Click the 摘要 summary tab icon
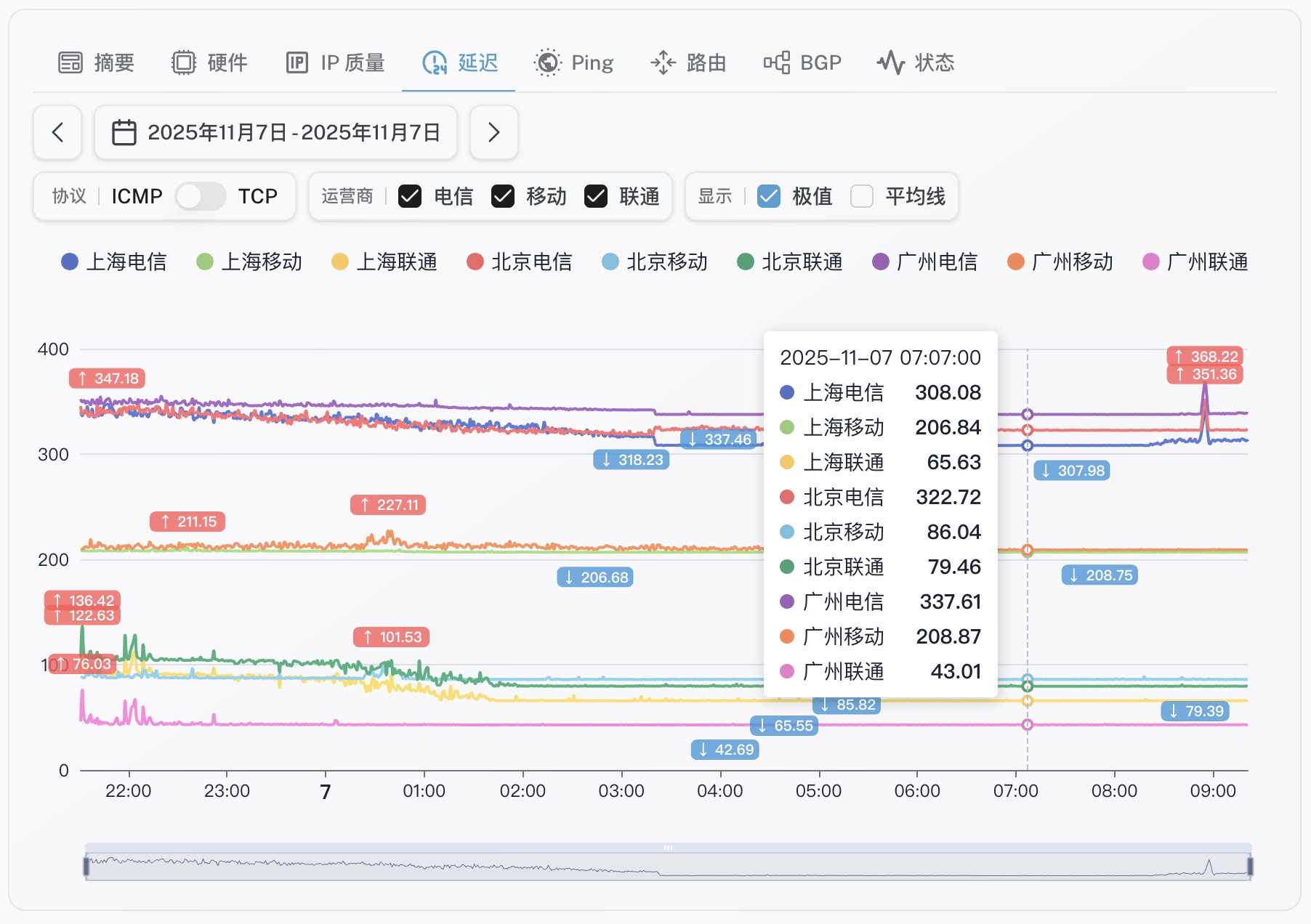The height and width of the screenshot is (924, 1311). pyautogui.click(x=70, y=63)
